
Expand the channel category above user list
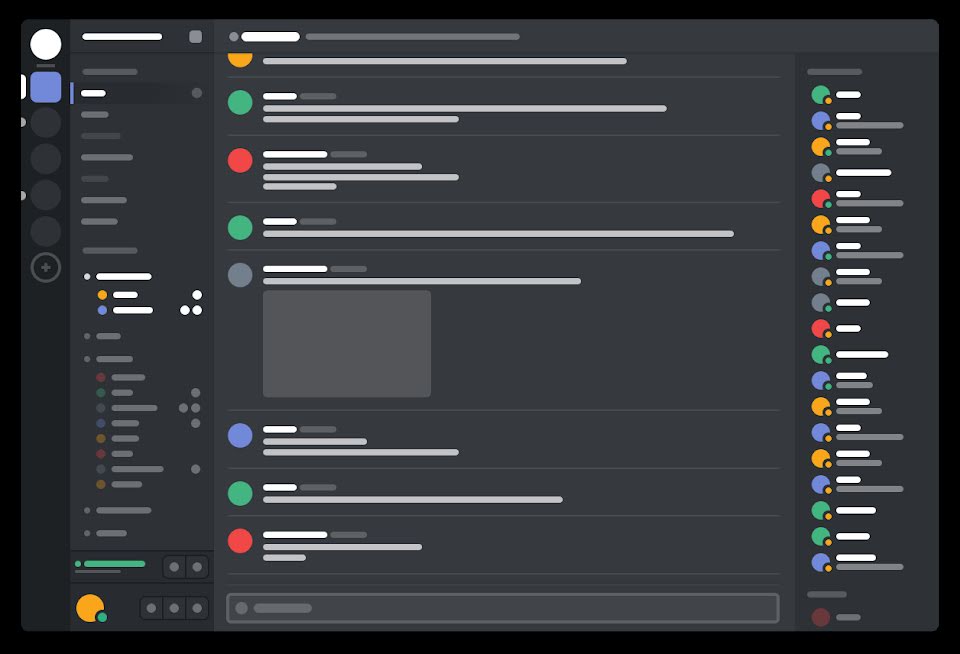[x=110, y=250]
